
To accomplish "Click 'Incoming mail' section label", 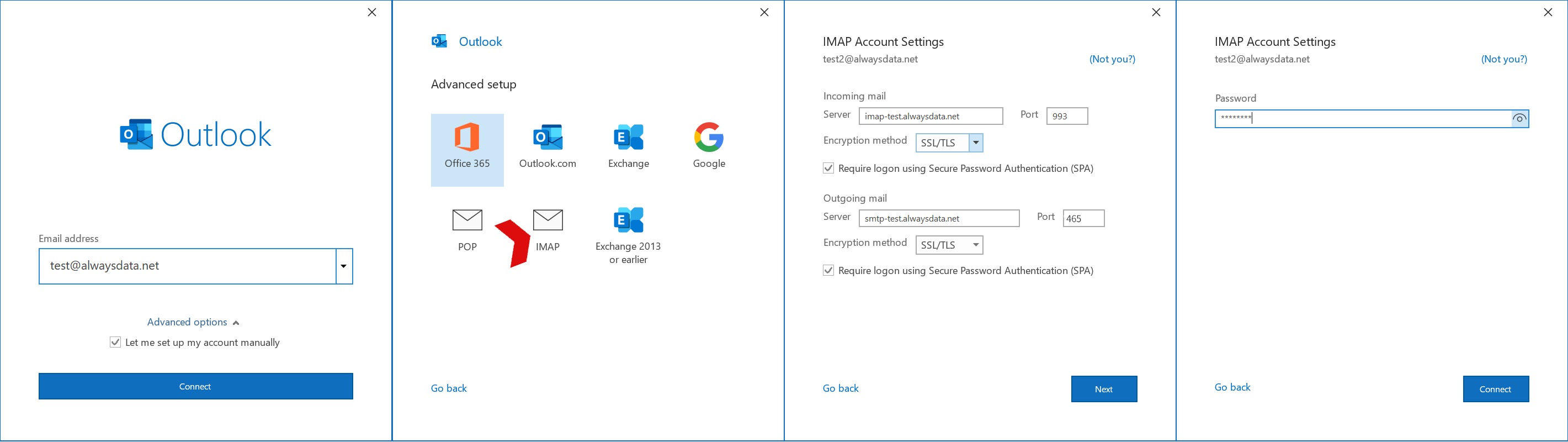I will coord(854,96).
